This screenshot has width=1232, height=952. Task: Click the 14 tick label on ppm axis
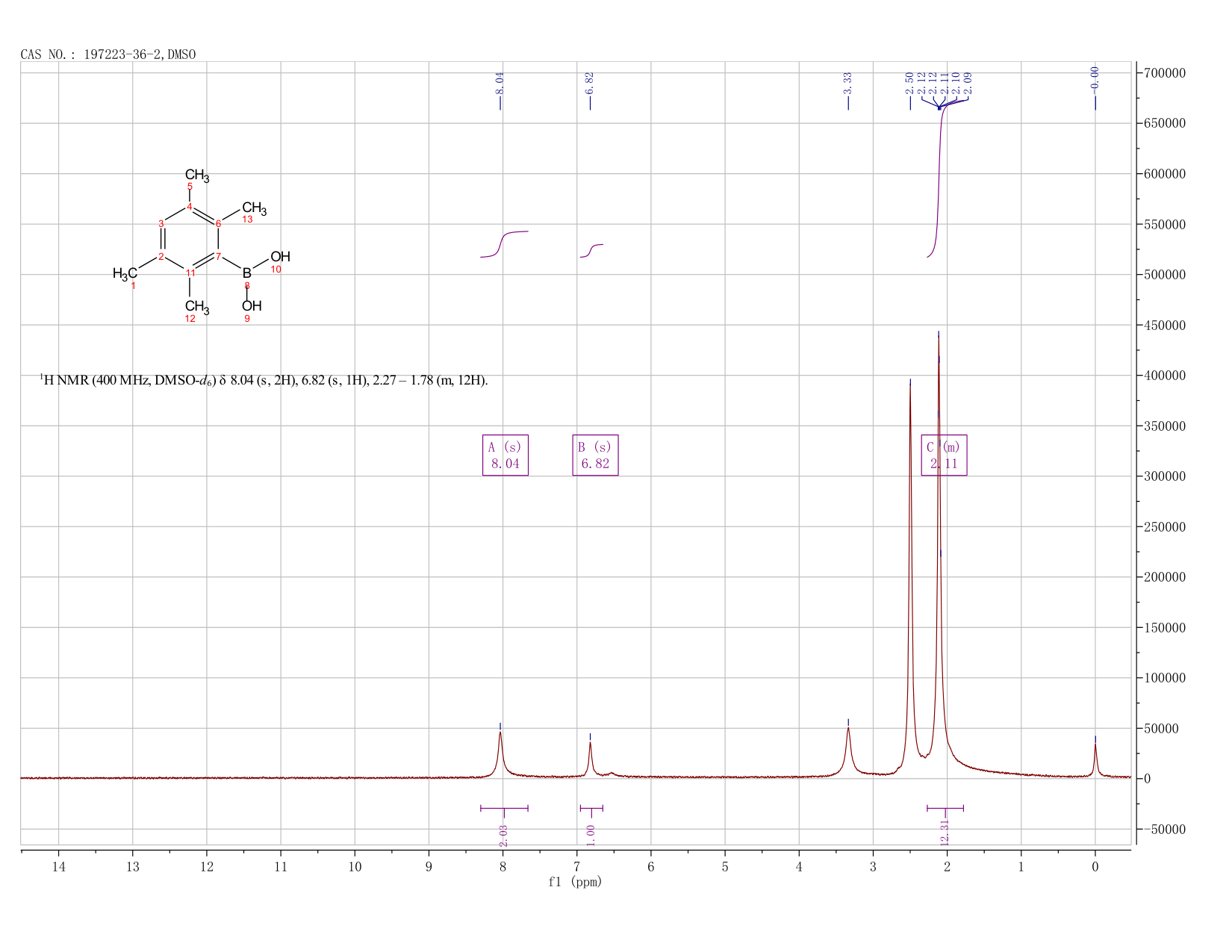[59, 867]
